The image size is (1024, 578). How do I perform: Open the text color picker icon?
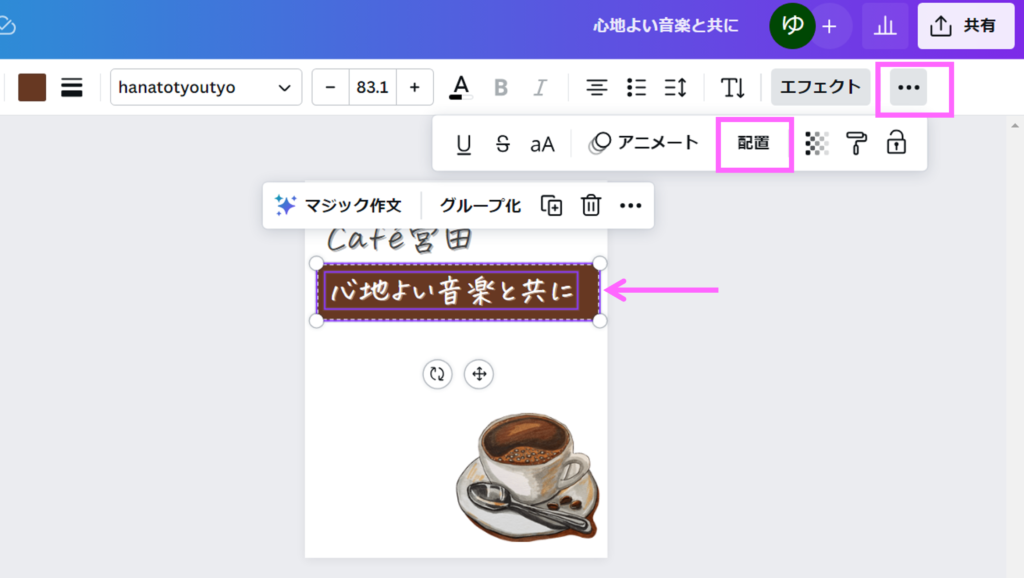click(x=460, y=87)
